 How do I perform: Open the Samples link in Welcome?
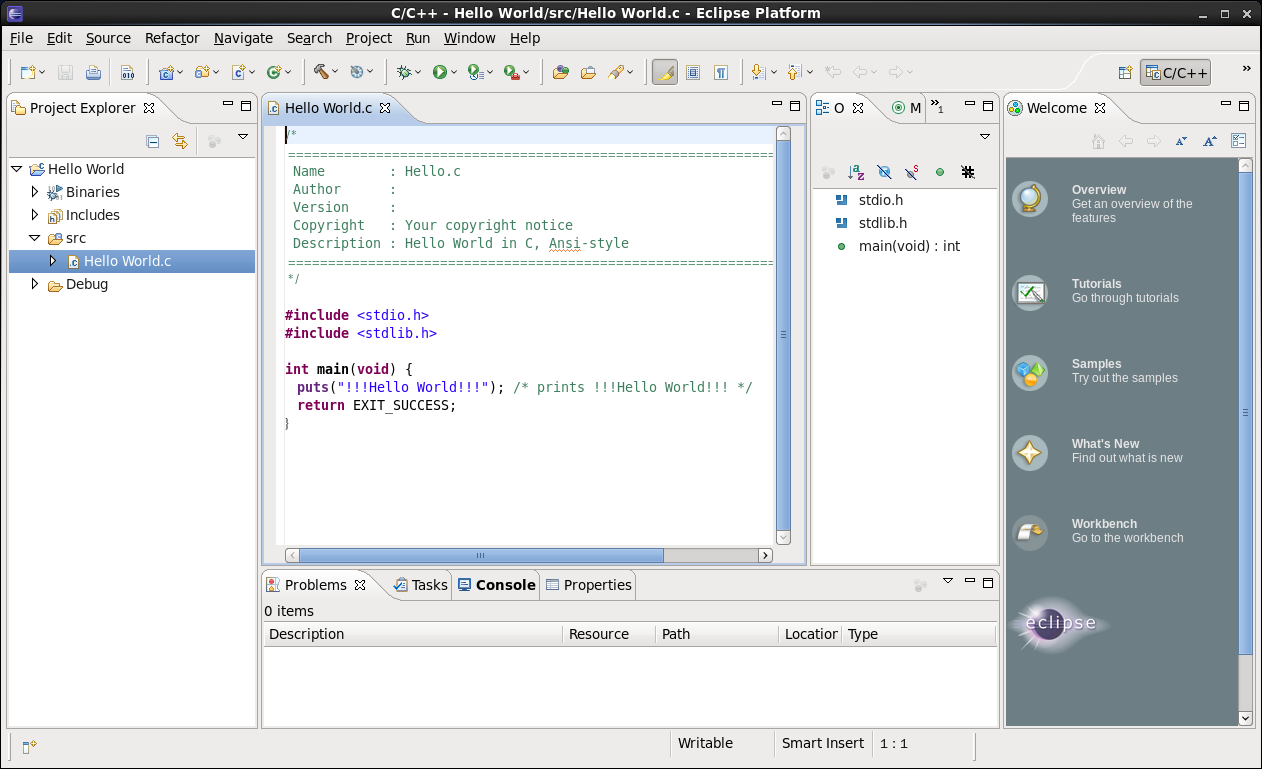click(1096, 364)
